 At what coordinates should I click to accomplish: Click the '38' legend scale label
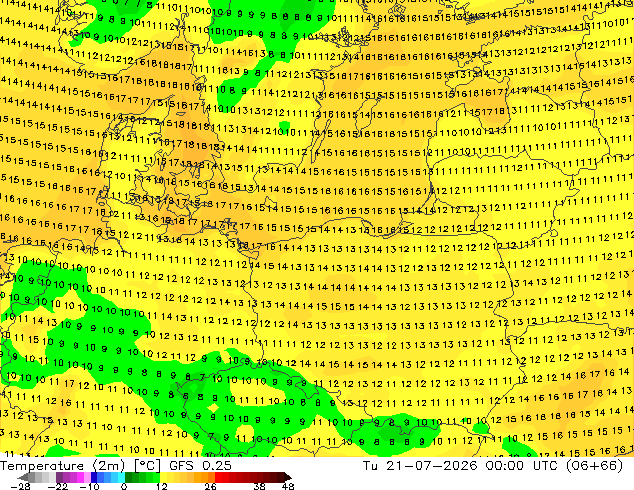pyautogui.click(x=260, y=486)
